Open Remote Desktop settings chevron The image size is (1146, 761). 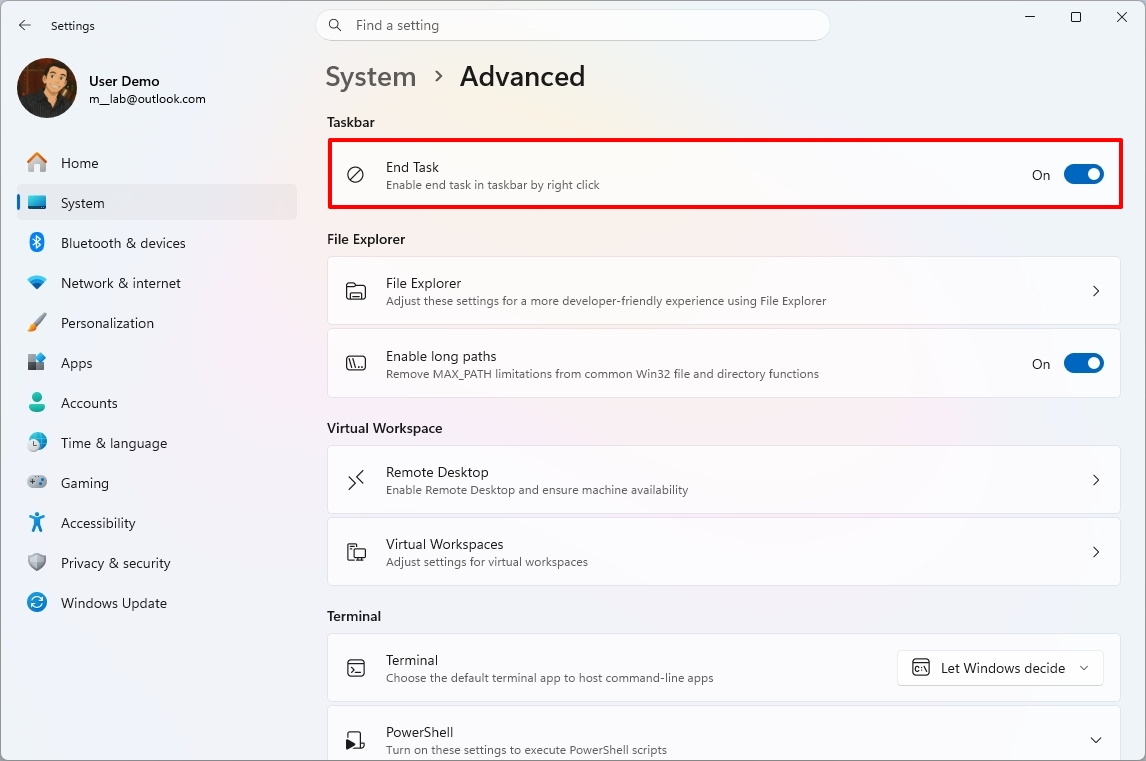[1096, 480]
